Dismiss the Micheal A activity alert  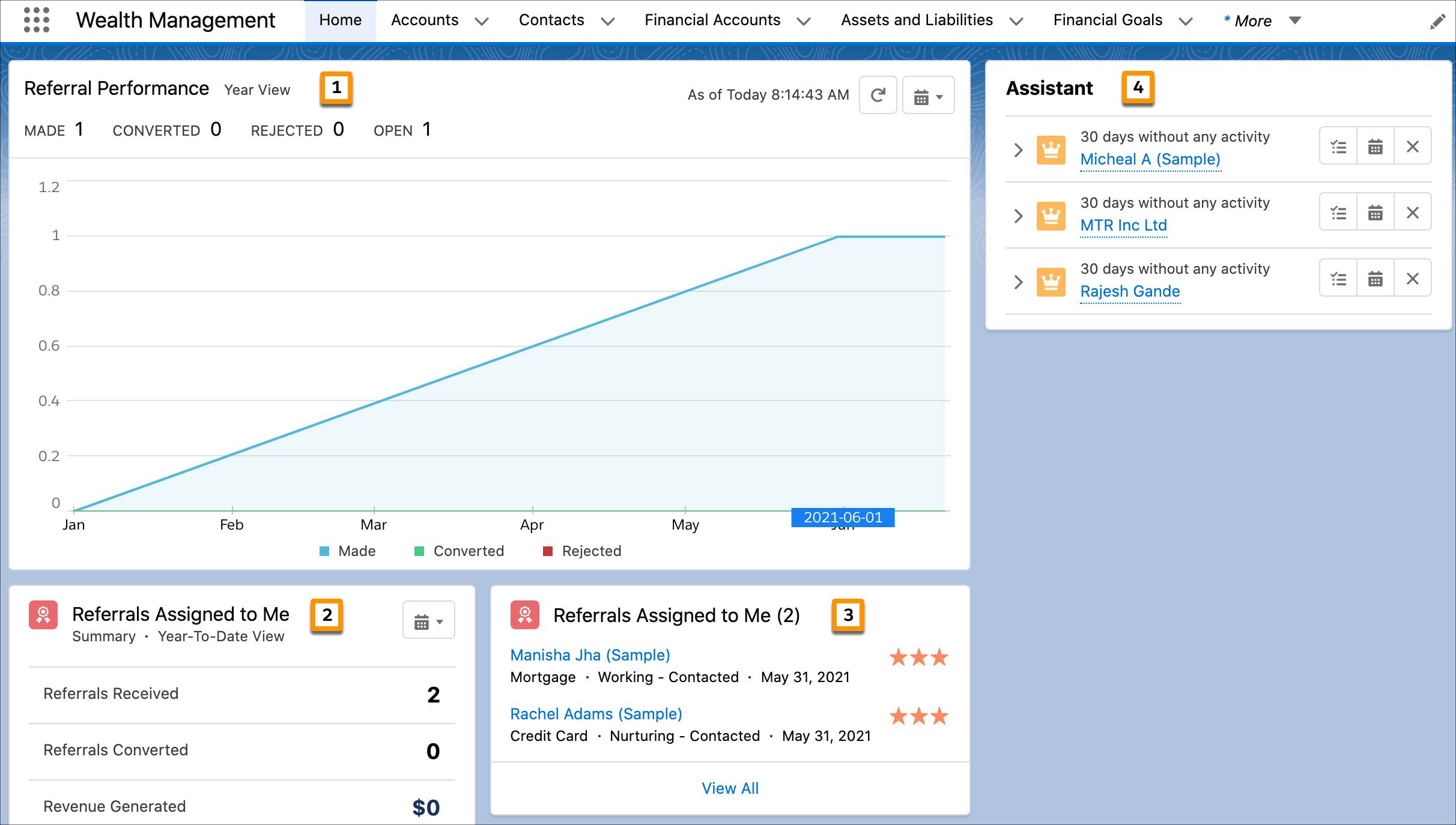tap(1413, 147)
